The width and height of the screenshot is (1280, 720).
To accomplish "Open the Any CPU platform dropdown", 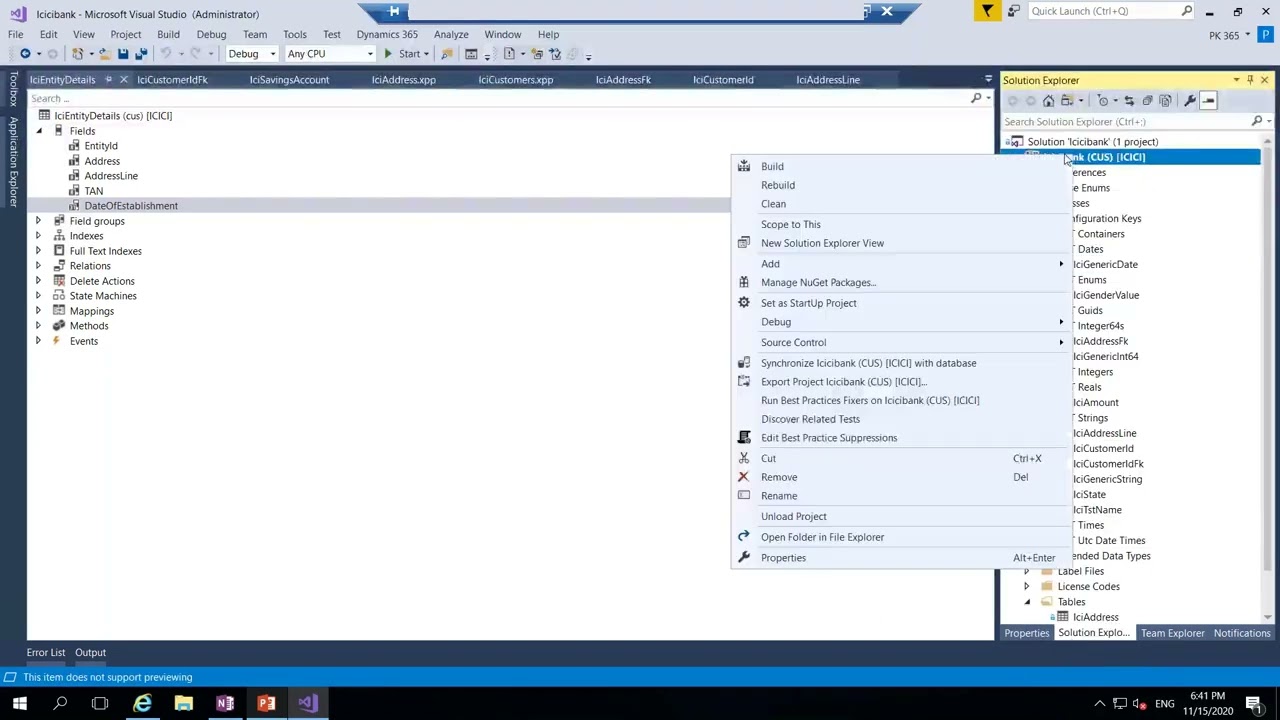I will pyautogui.click(x=329, y=54).
